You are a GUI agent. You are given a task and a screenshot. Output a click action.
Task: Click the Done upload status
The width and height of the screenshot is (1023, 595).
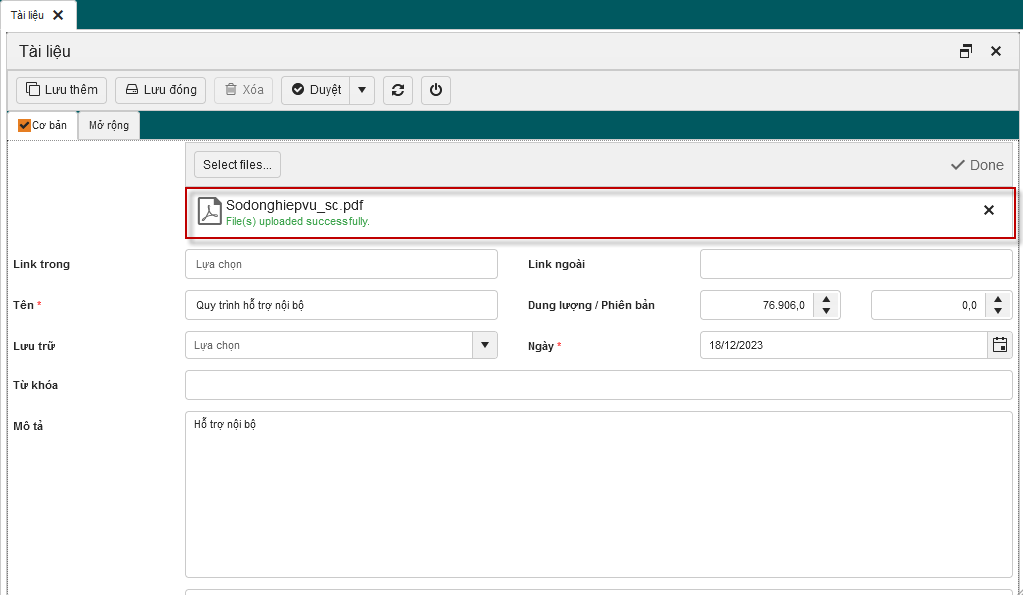click(977, 165)
